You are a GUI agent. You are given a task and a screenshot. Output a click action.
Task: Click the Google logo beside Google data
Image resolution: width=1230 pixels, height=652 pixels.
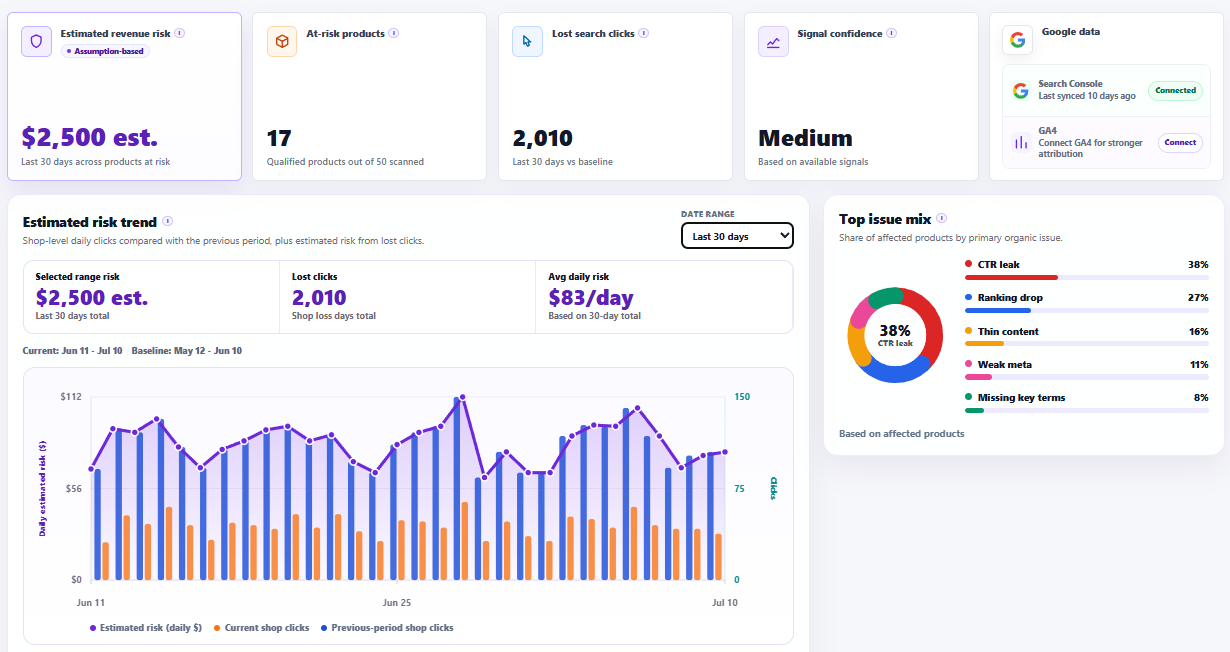pos(1018,40)
